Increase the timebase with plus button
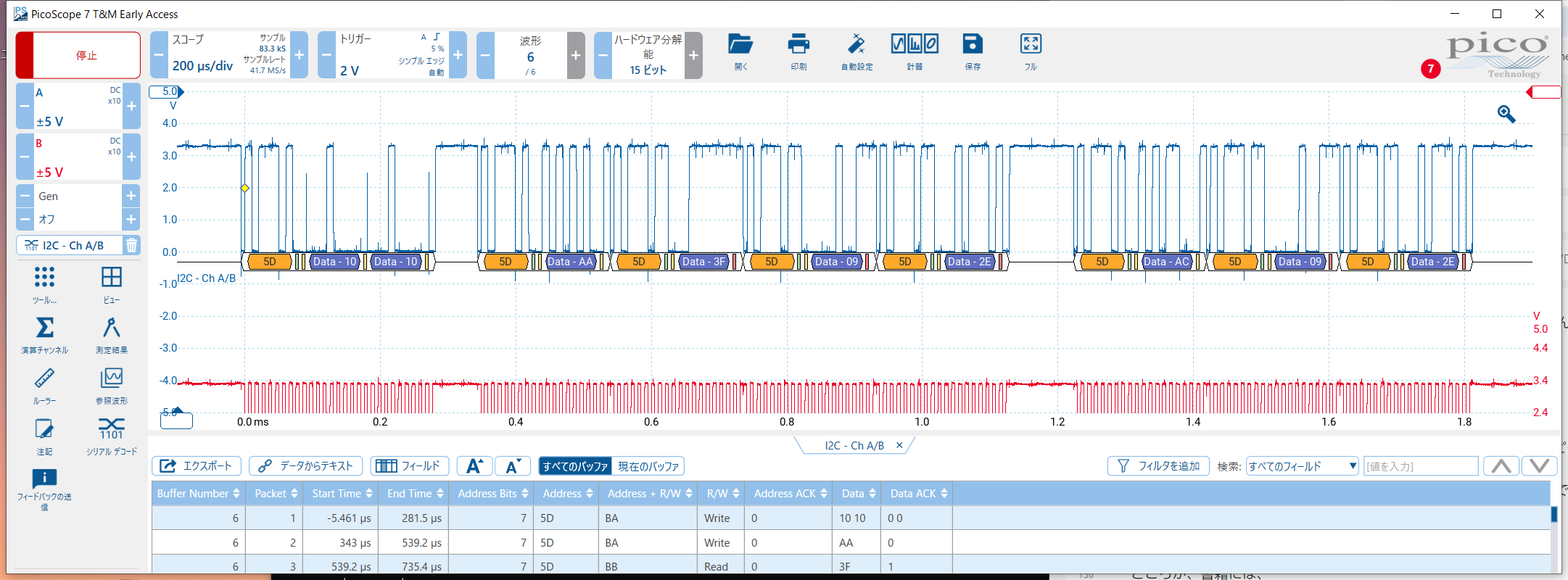This screenshot has width=1568, height=580. (299, 55)
